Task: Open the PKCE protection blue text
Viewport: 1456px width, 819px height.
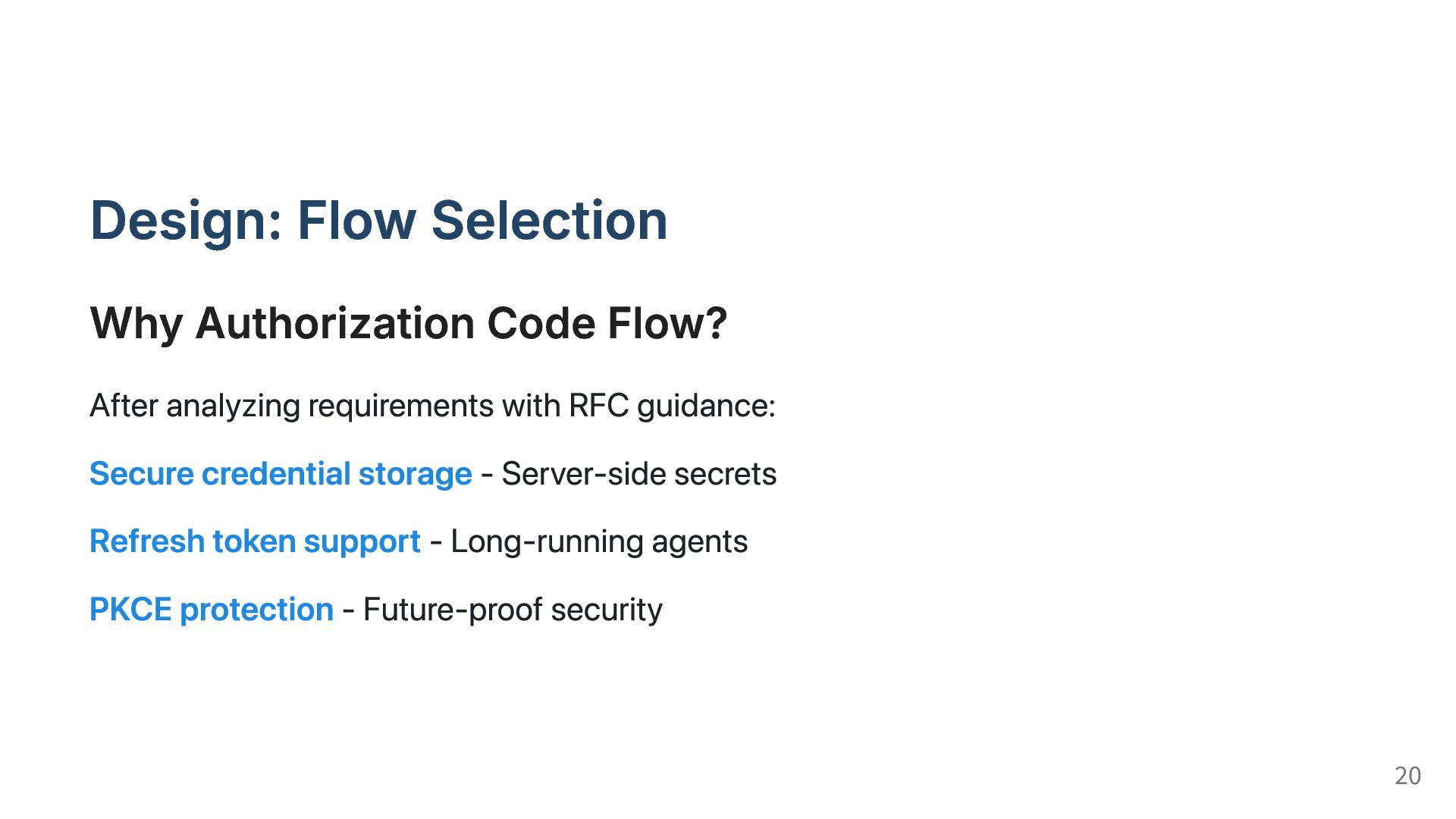Action: pos(212,610)
